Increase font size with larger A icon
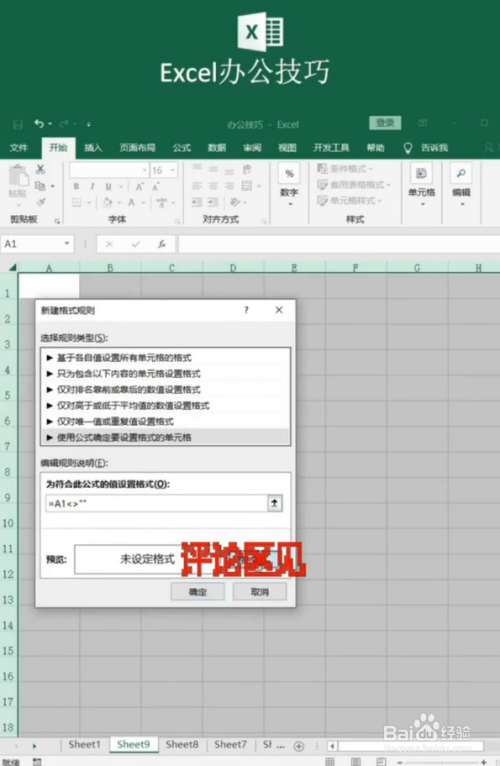This screenshot has height=766, width=500. point(140,187)
